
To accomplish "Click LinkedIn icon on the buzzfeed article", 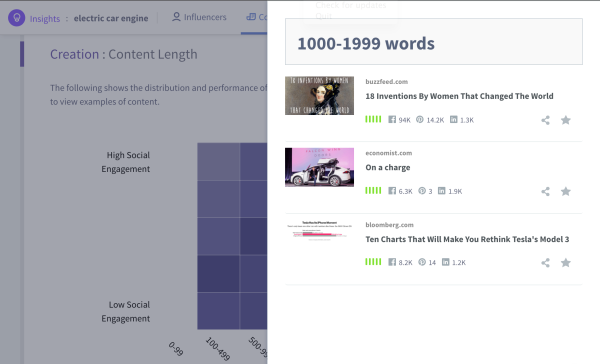I will pos(453,119).
